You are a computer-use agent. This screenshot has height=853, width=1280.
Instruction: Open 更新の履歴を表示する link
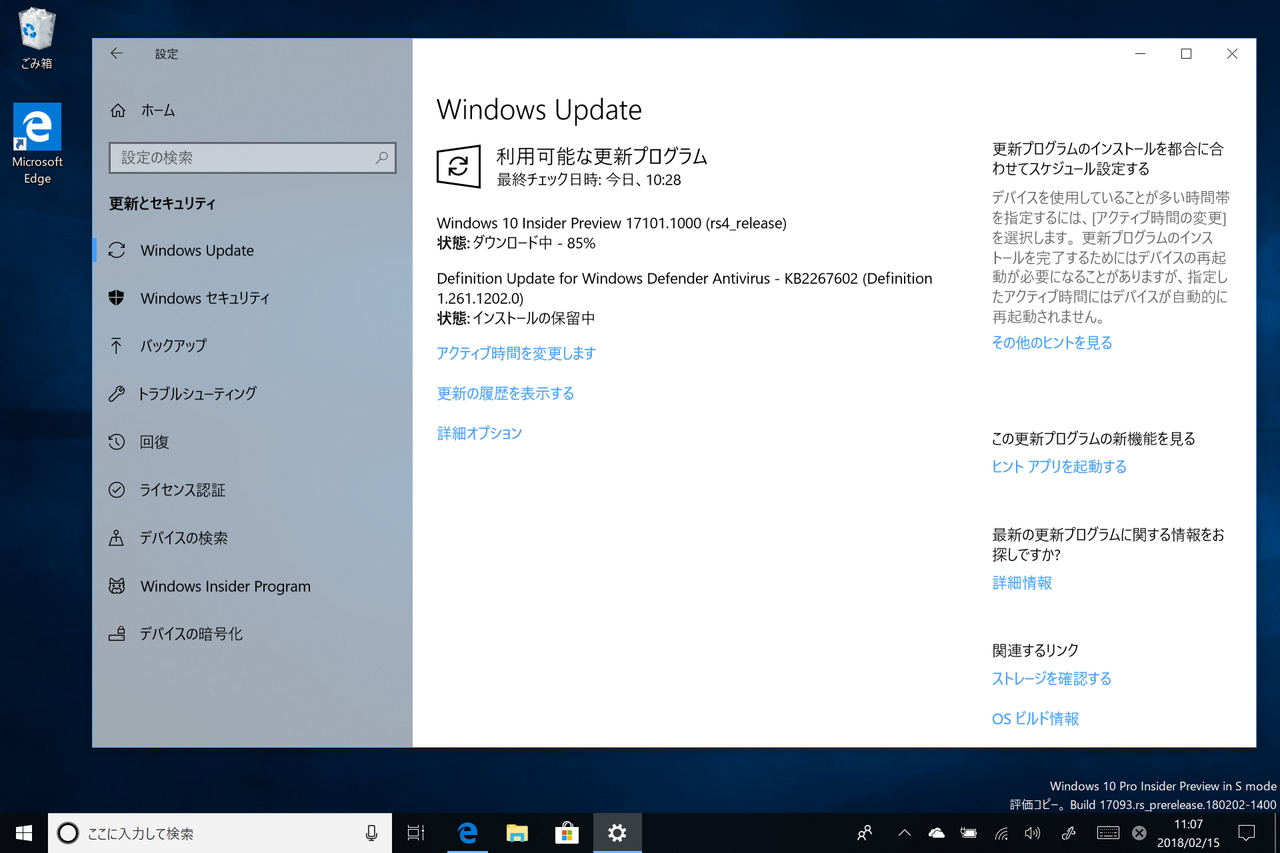pyautogui.click(x=505, y=393)
